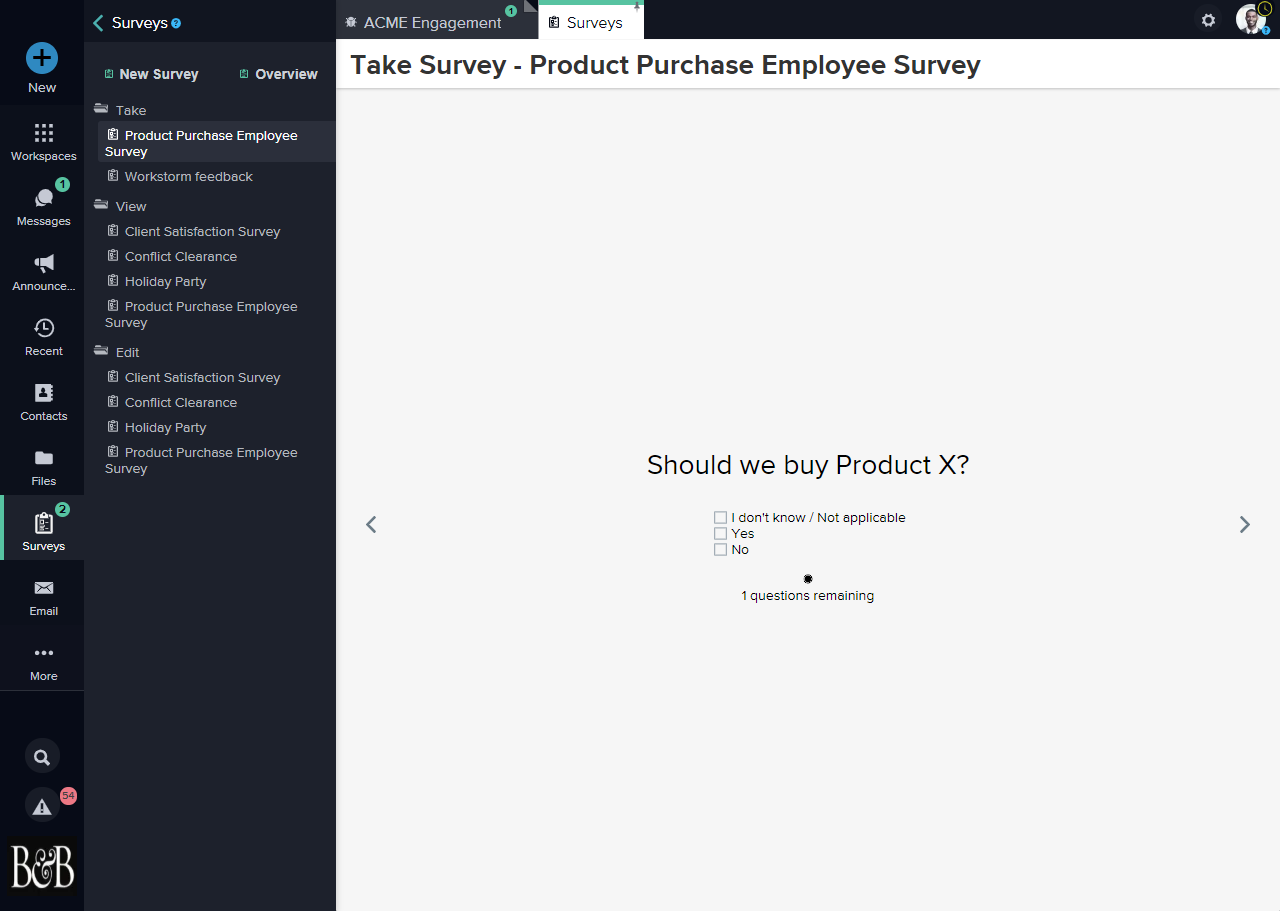Collapse the View folder
The width and height of the screenshot is (1280, 911).
pos(101,205)
